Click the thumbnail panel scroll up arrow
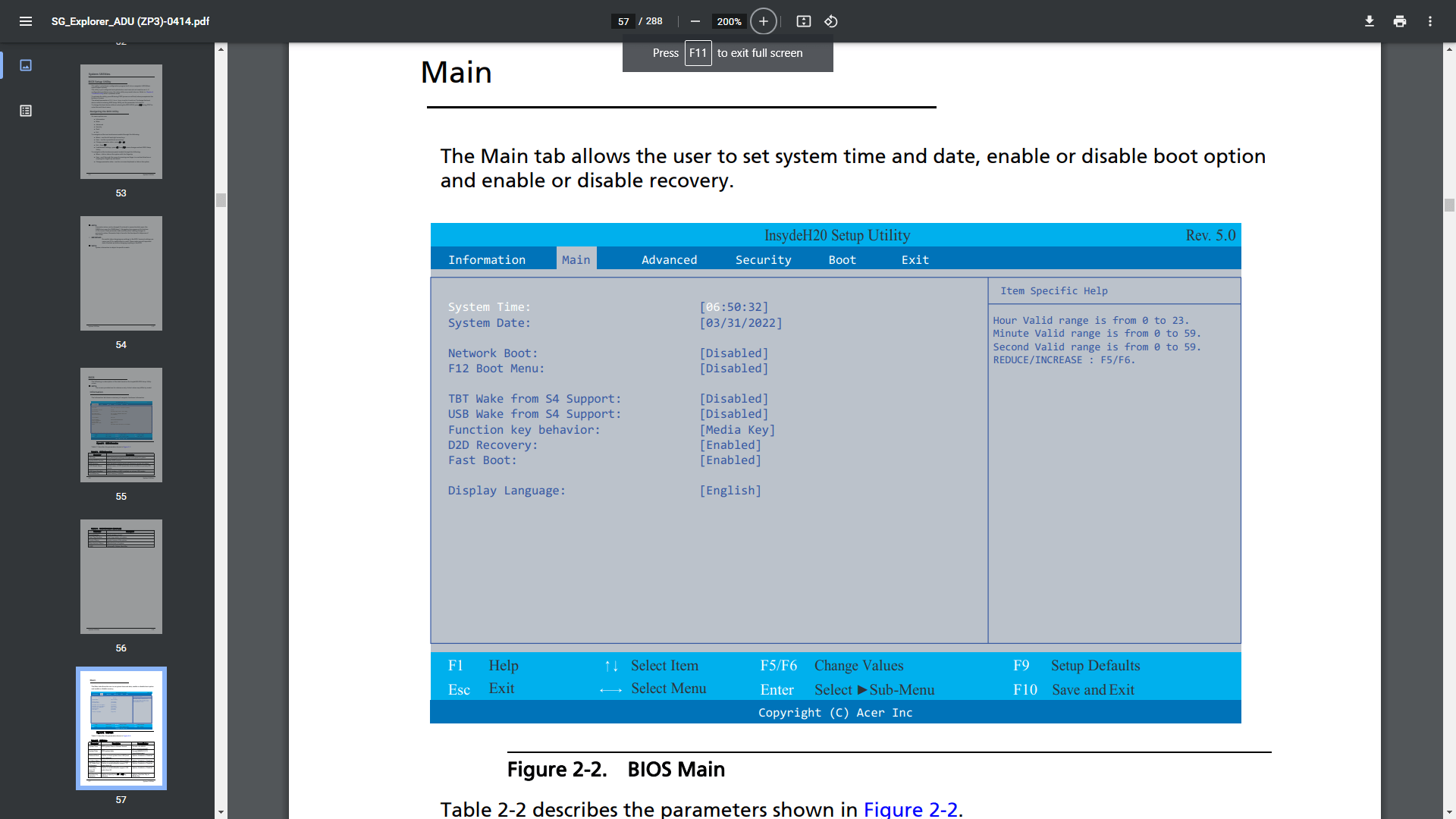 [221, 49]
